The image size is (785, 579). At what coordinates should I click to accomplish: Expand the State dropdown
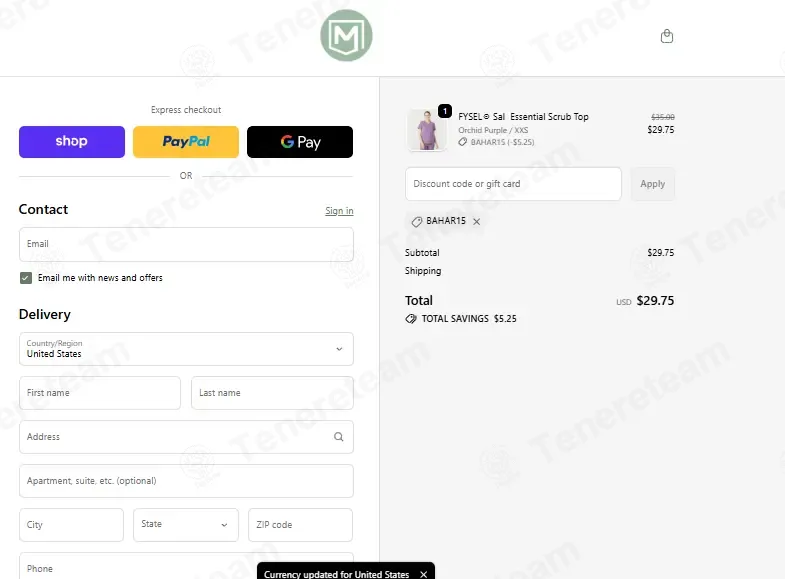coord(186,524)
